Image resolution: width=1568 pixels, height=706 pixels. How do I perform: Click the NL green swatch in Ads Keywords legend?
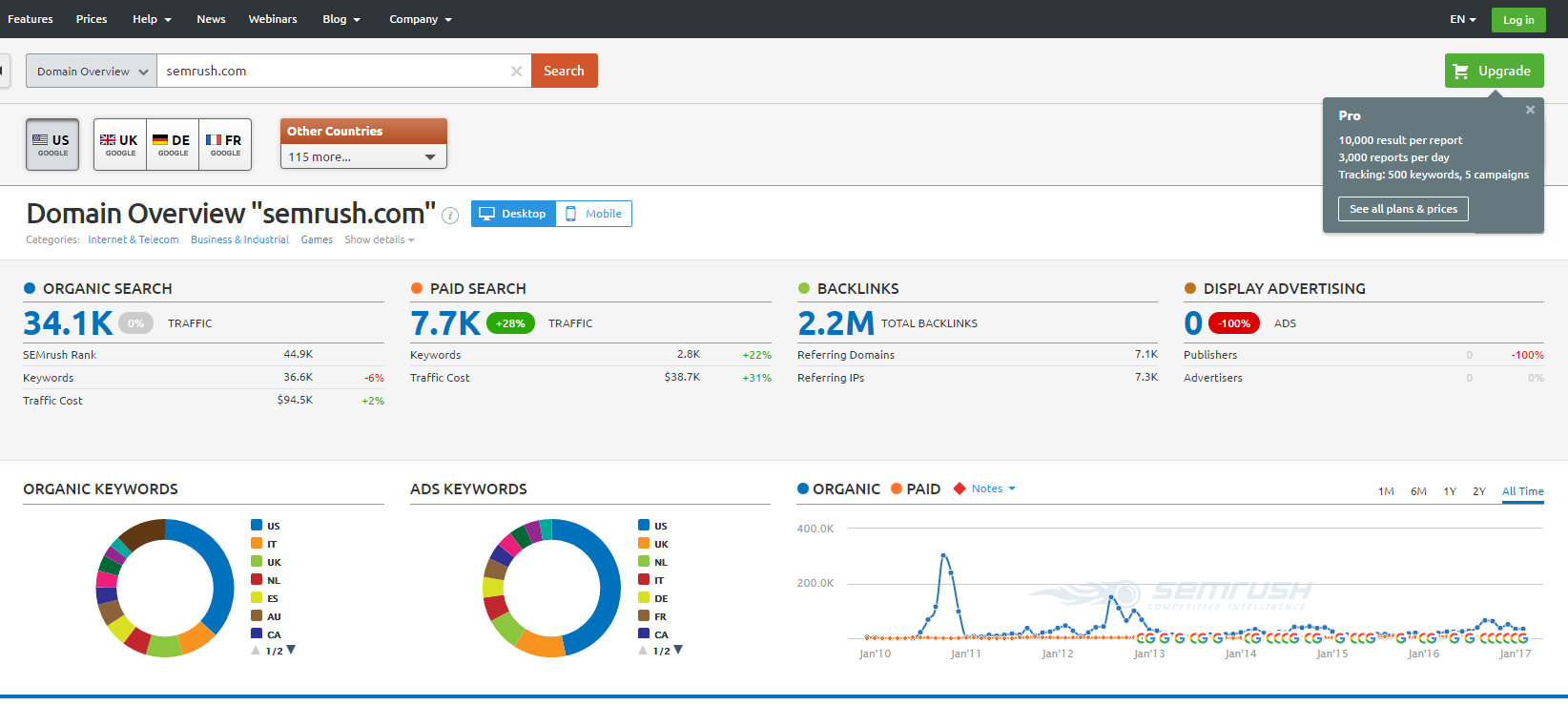point(644,561)
